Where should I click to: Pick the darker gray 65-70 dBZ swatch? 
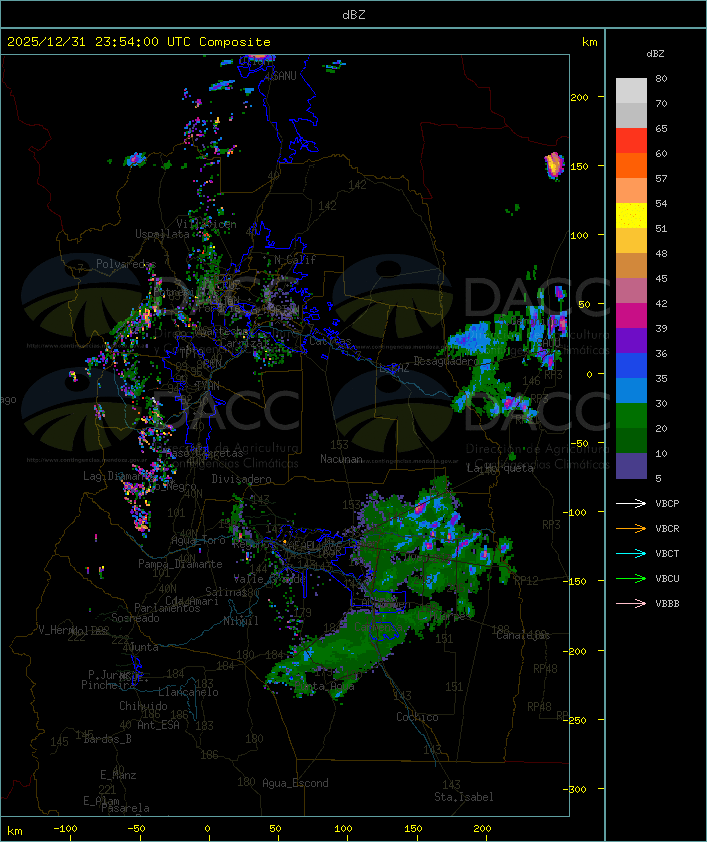click(631, 115)
